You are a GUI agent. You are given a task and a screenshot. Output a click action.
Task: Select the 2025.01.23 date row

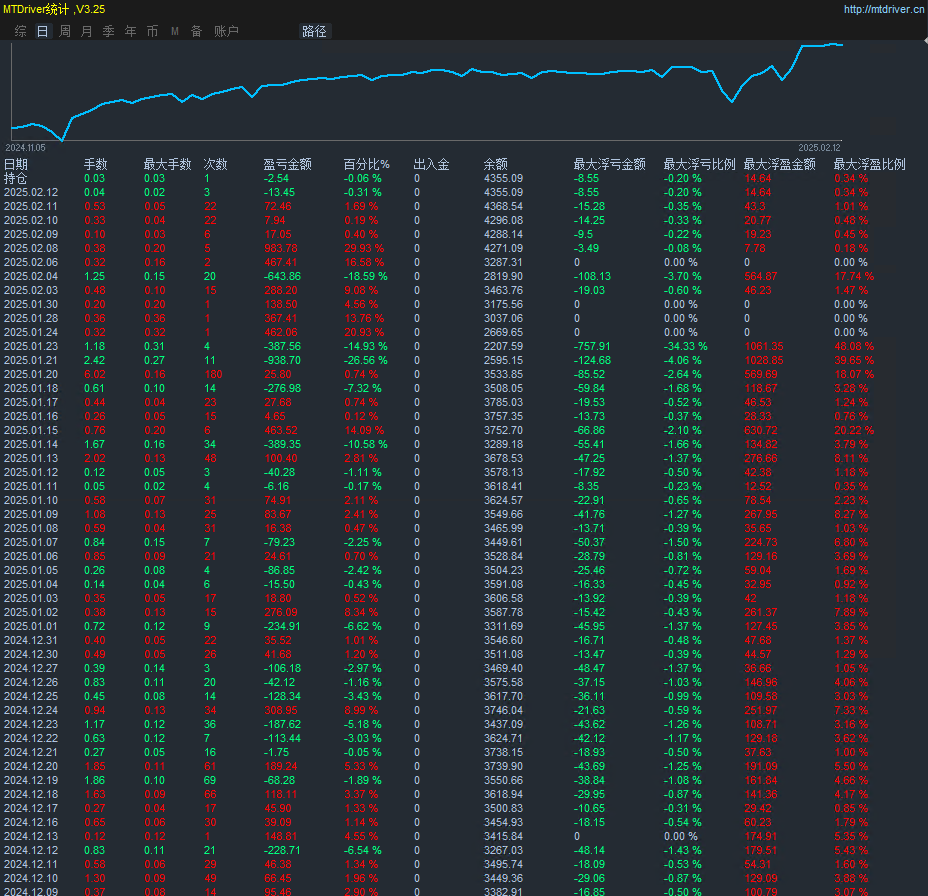click(31, 346)
